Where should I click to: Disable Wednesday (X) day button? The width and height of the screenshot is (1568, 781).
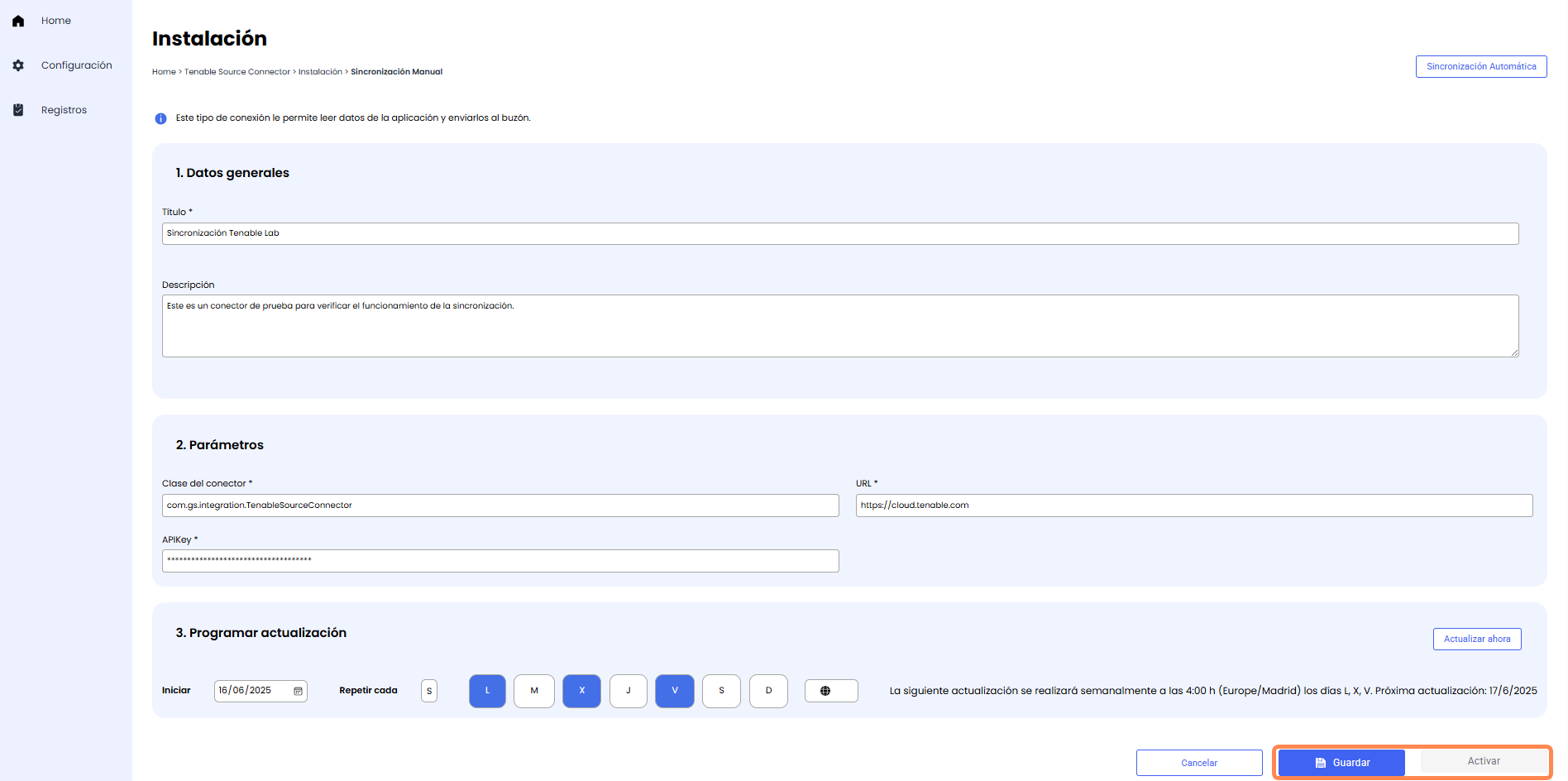(581, 691)
